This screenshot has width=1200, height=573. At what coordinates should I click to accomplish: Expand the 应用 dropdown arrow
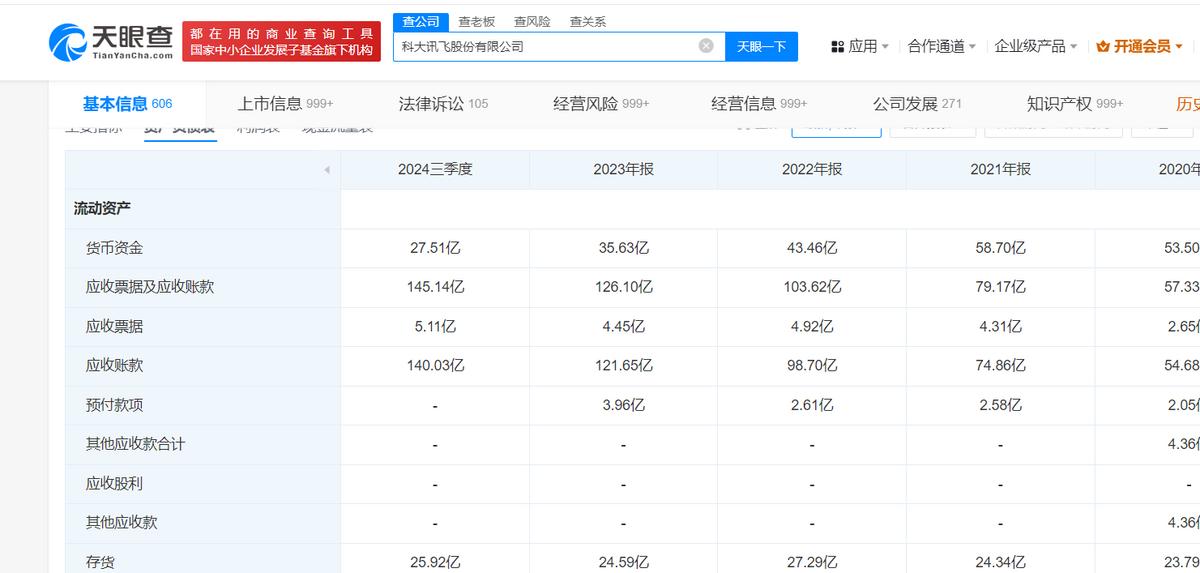click(886, 47)
